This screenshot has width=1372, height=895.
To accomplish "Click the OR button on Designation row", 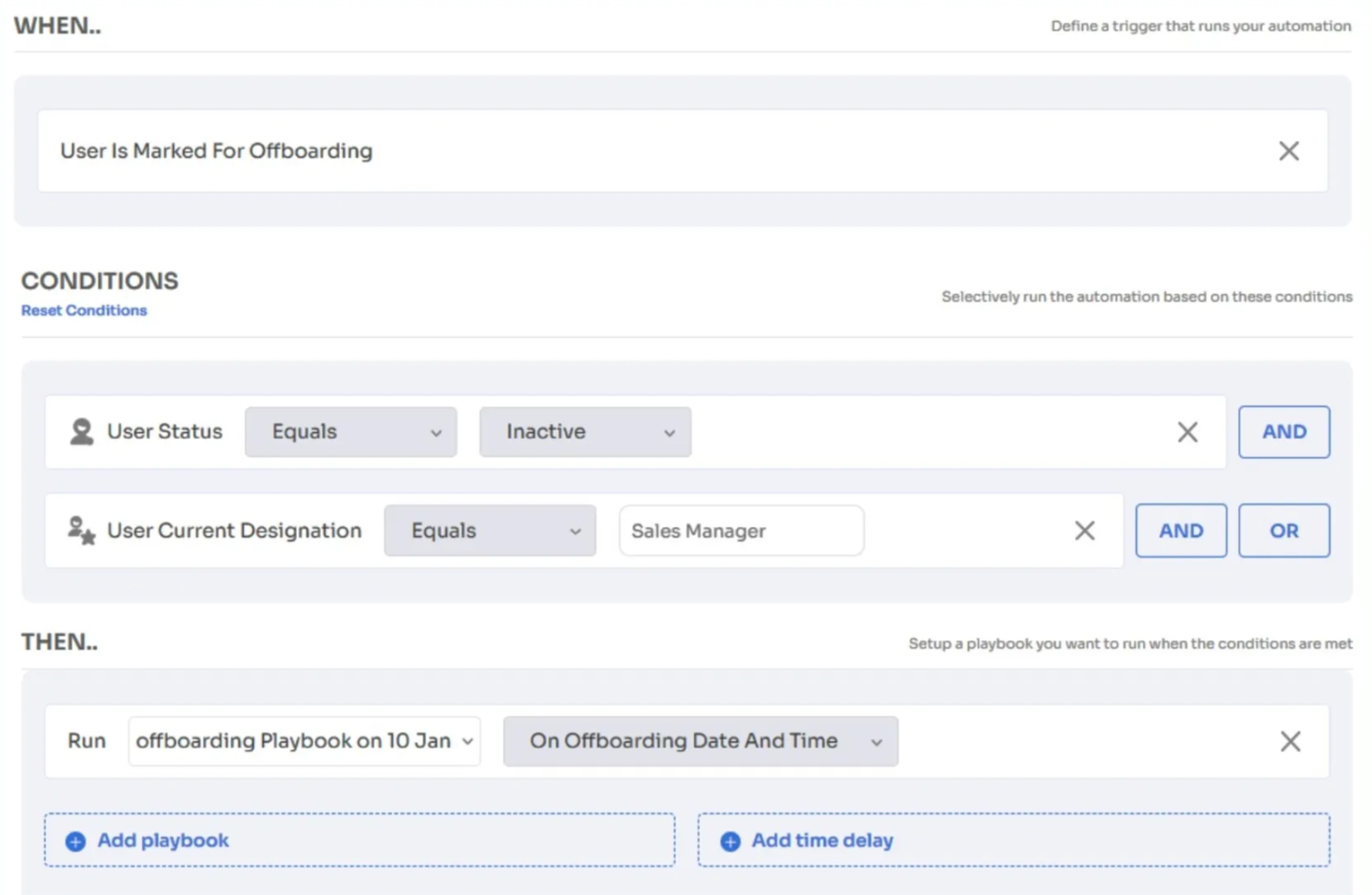I will [x=1283, y=530].
